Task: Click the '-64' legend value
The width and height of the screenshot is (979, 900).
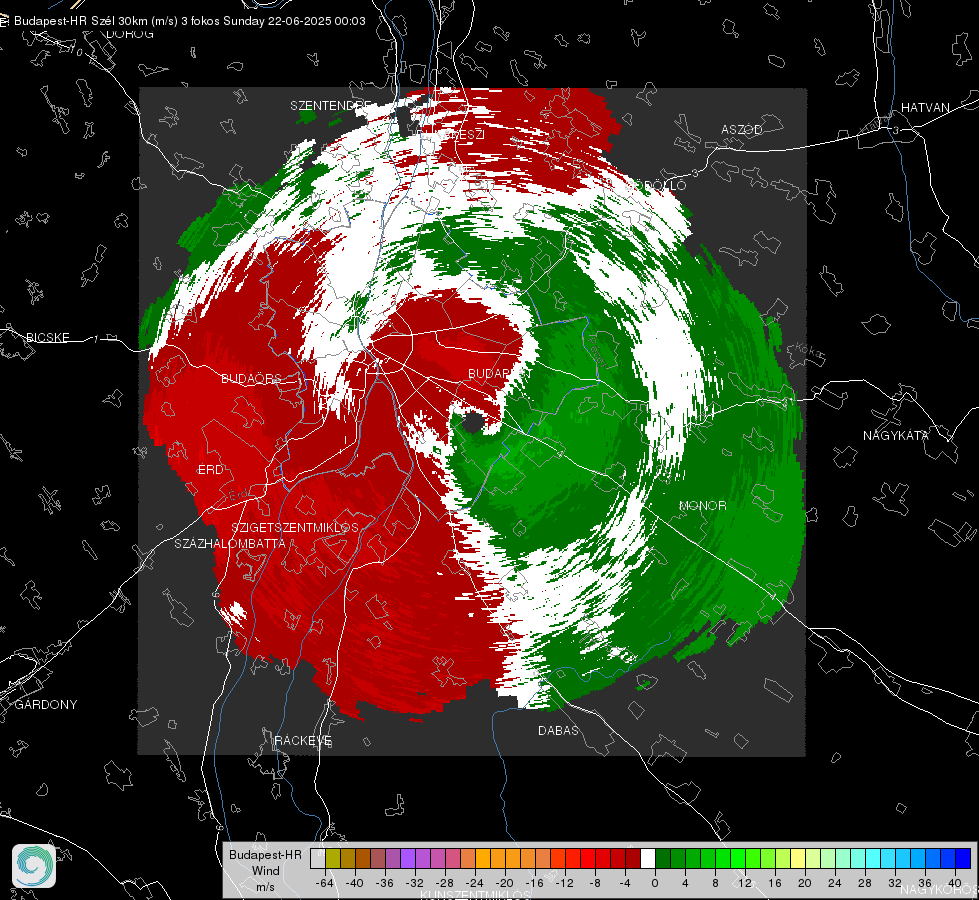Action: (325, 883)
